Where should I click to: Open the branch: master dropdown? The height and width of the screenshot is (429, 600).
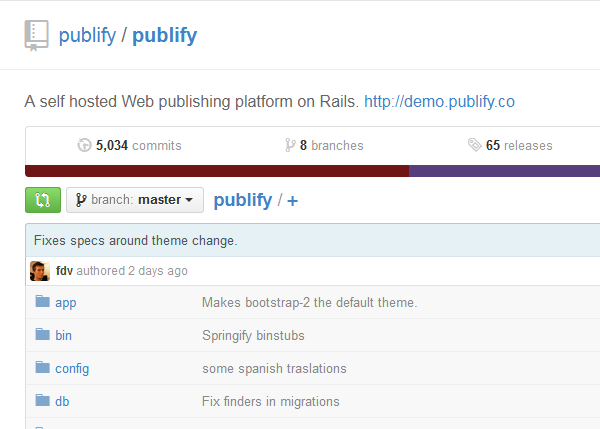[x=135, y=200]
